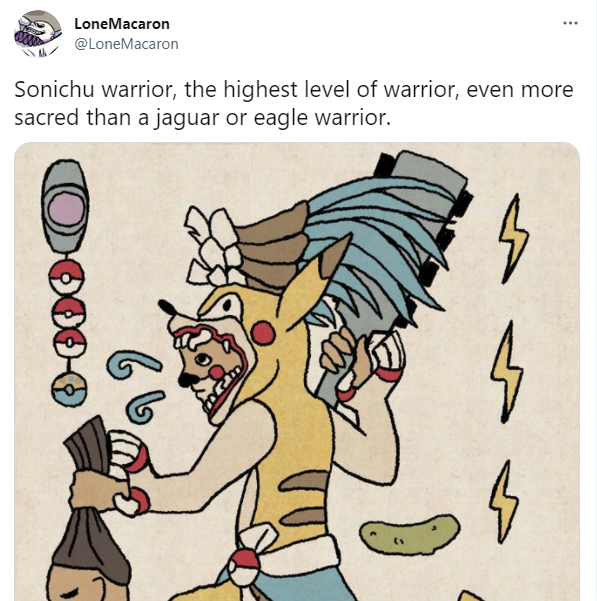597x601 pixels.
Task: Click the middle yellow lightning bolt
Action: (506, 372)
